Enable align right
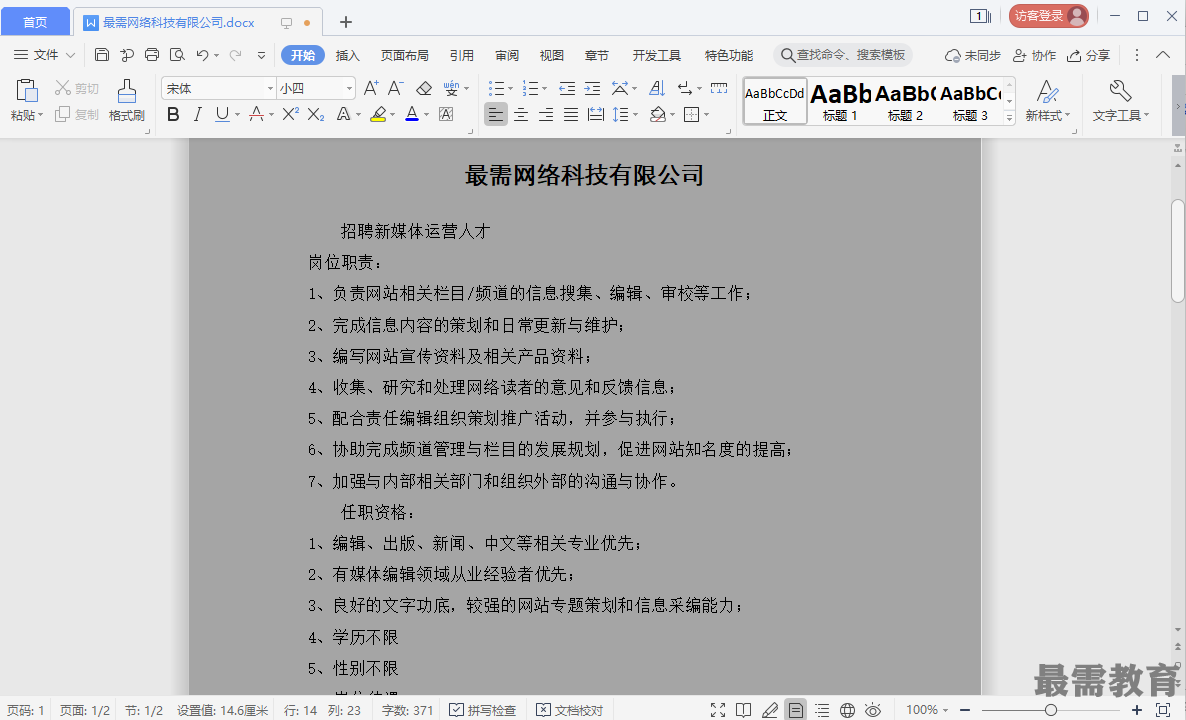 [545, 114]
